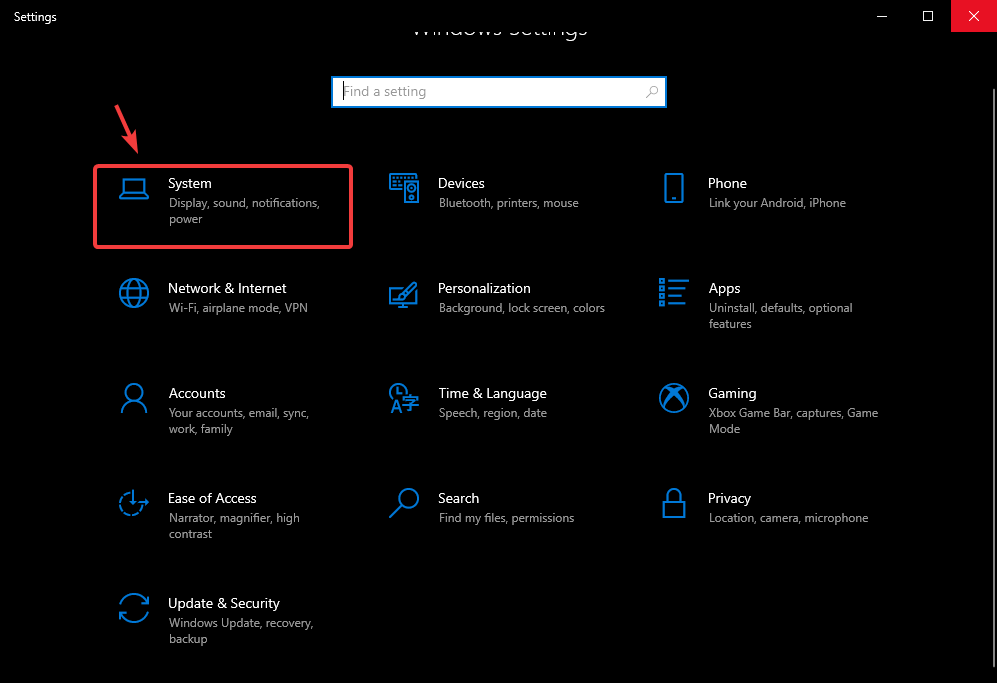The image size is (997, 683).
Task: Select the Phone device icon
Action: (674, 188)
